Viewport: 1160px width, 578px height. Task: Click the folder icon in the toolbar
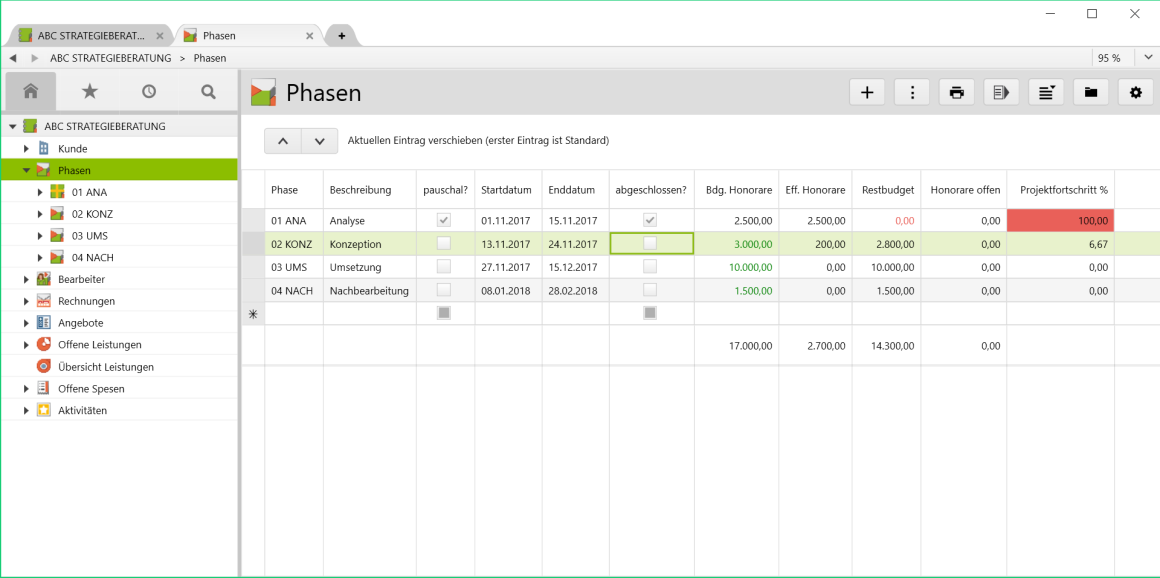pos(1090,92)
